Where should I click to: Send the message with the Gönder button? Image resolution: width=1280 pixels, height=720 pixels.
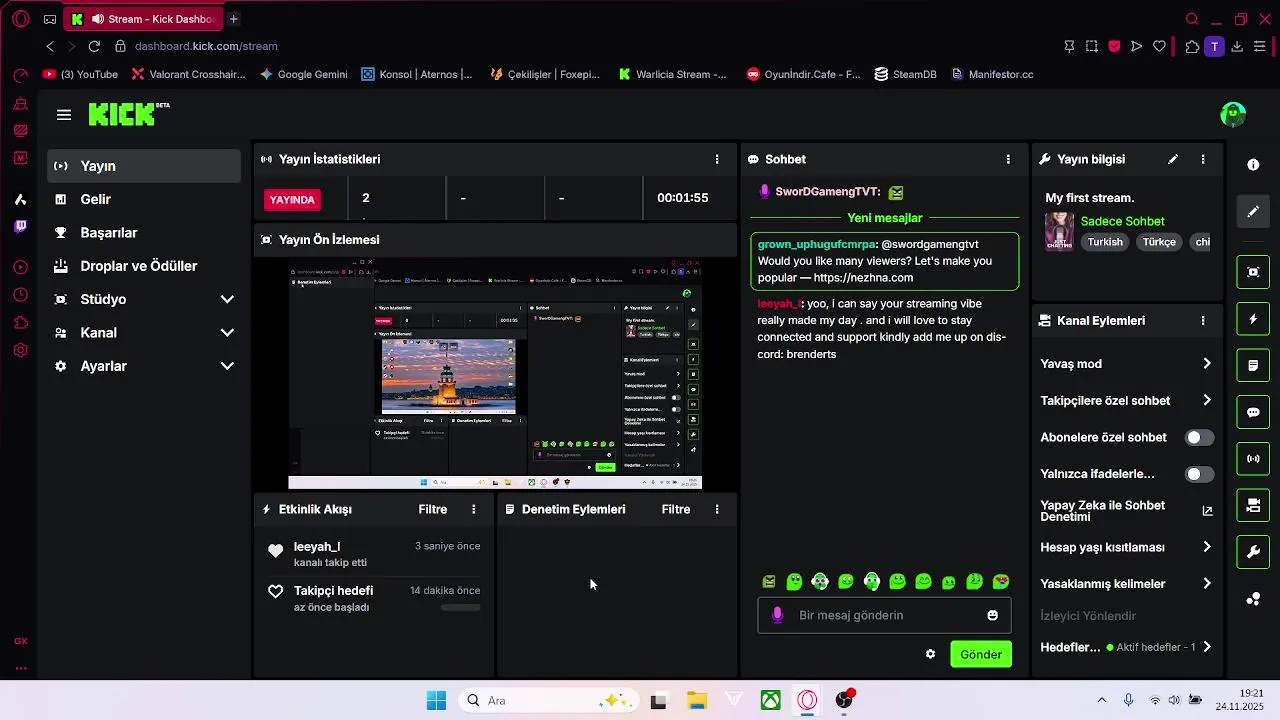point(981,654)
